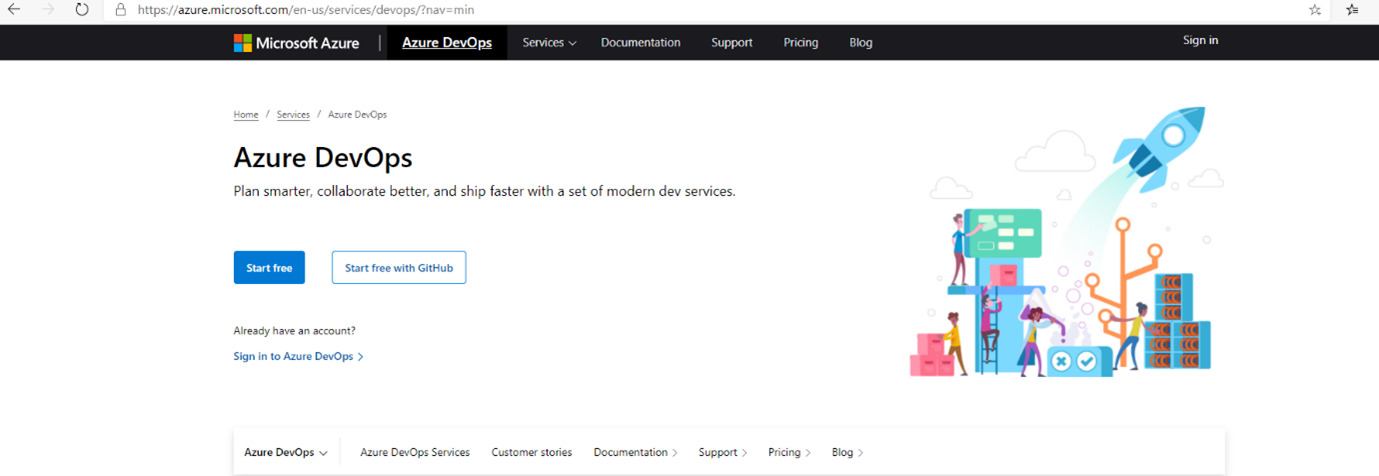Click the rocket illustration
Image resolution: width=1379 pixels, height=476 pixels.
click(1160, 145)
